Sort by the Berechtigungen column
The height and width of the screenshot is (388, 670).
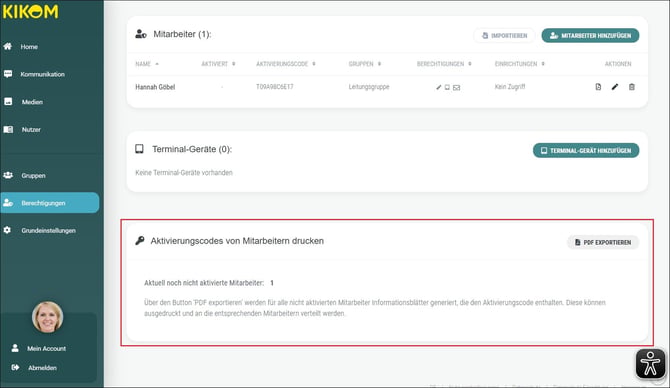tap(444, 64)
